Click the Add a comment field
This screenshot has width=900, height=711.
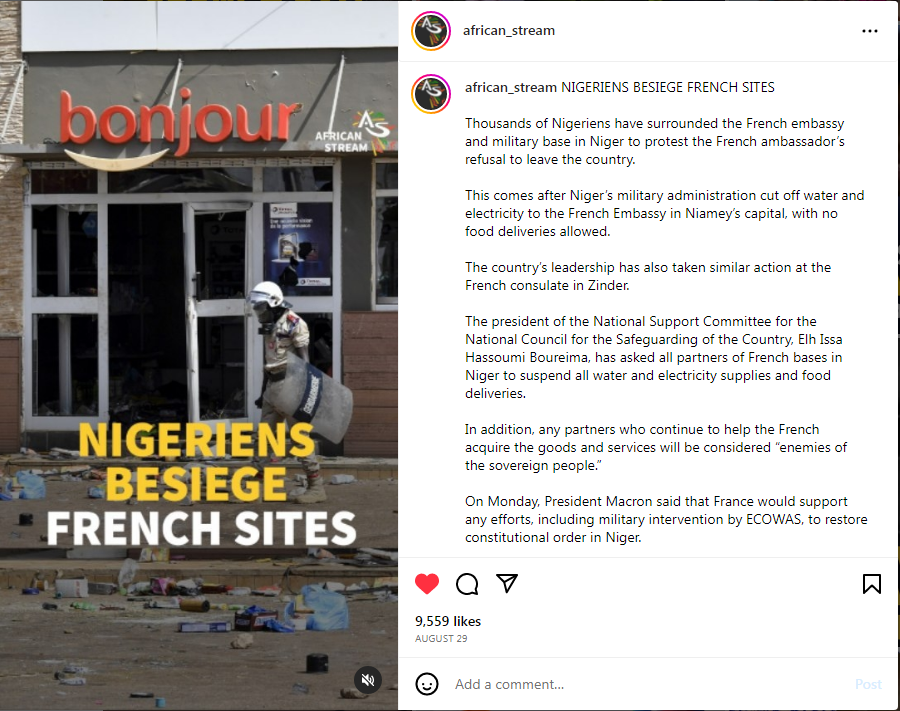649,684
